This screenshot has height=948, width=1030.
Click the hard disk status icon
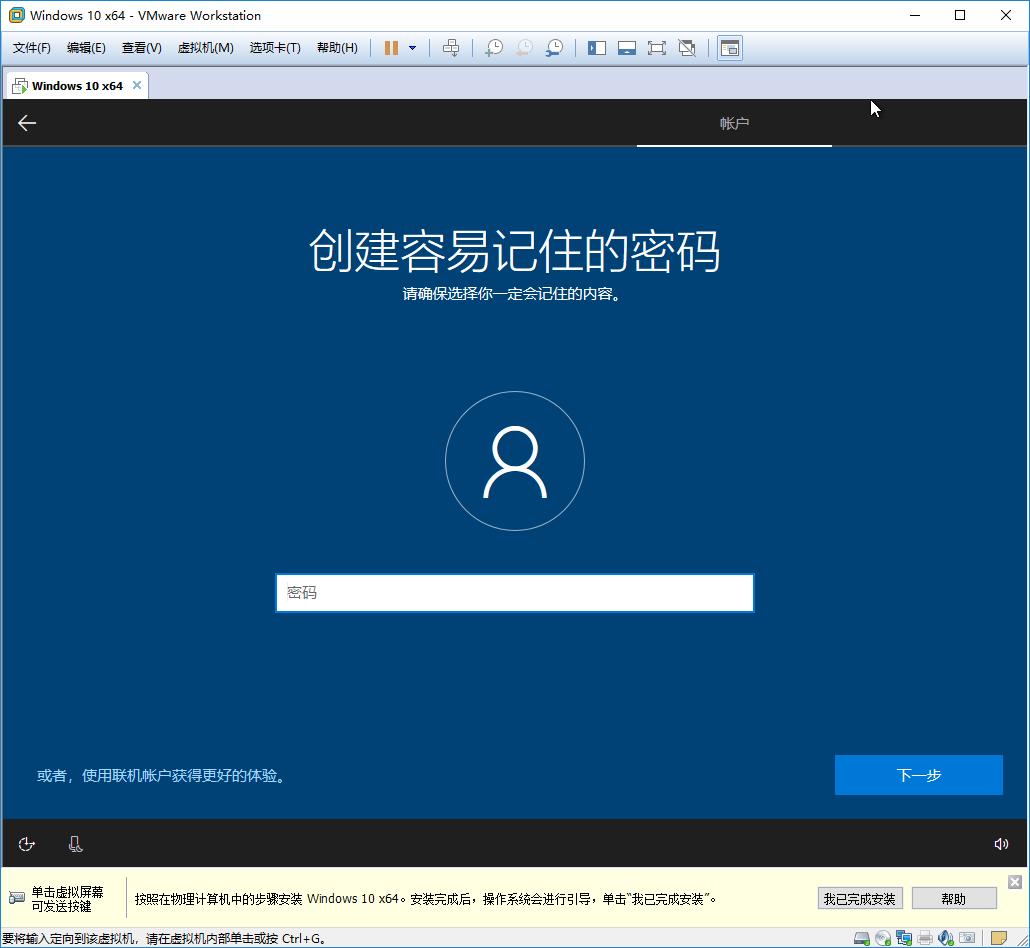pyautogui.click(x=861, y=938)
